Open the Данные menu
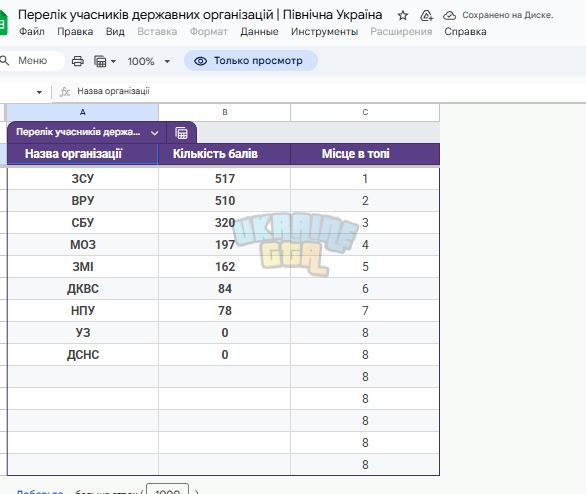Screen dimensions: 586x494 coord(259,32)
